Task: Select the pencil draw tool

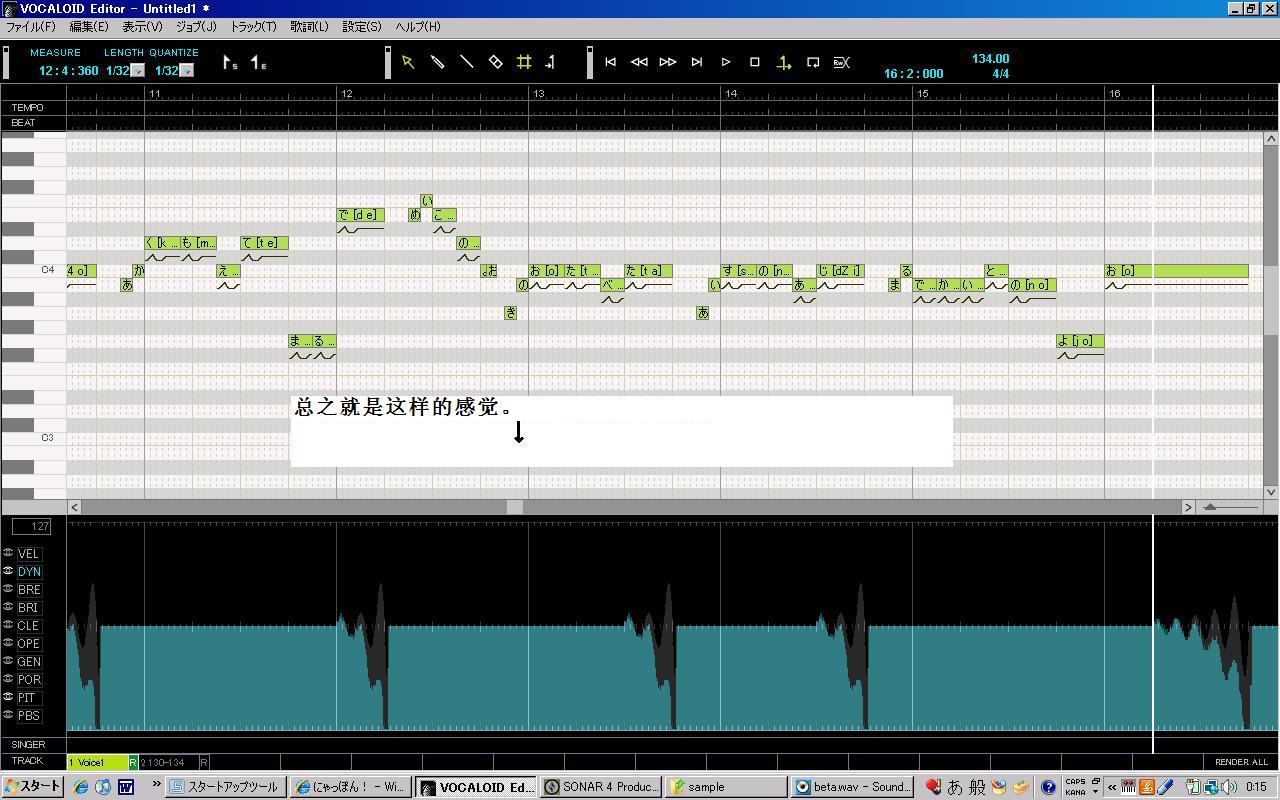Action: (x=437, y=62)
